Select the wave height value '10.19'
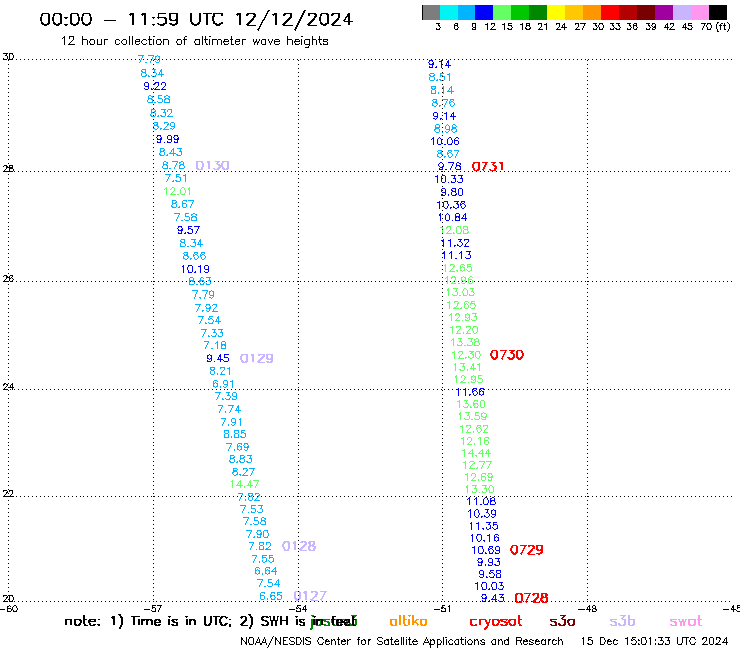 tap(195, 269)
